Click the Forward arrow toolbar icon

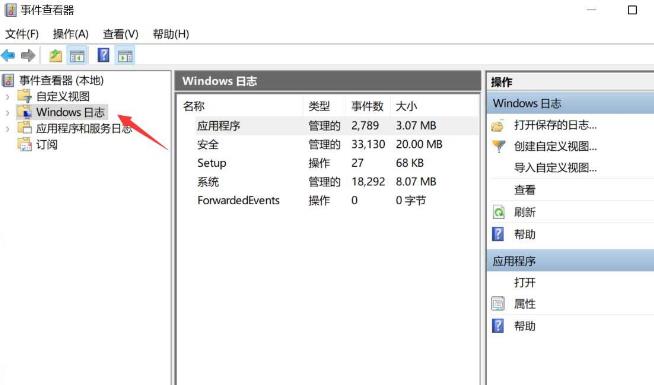click(28, 55)
